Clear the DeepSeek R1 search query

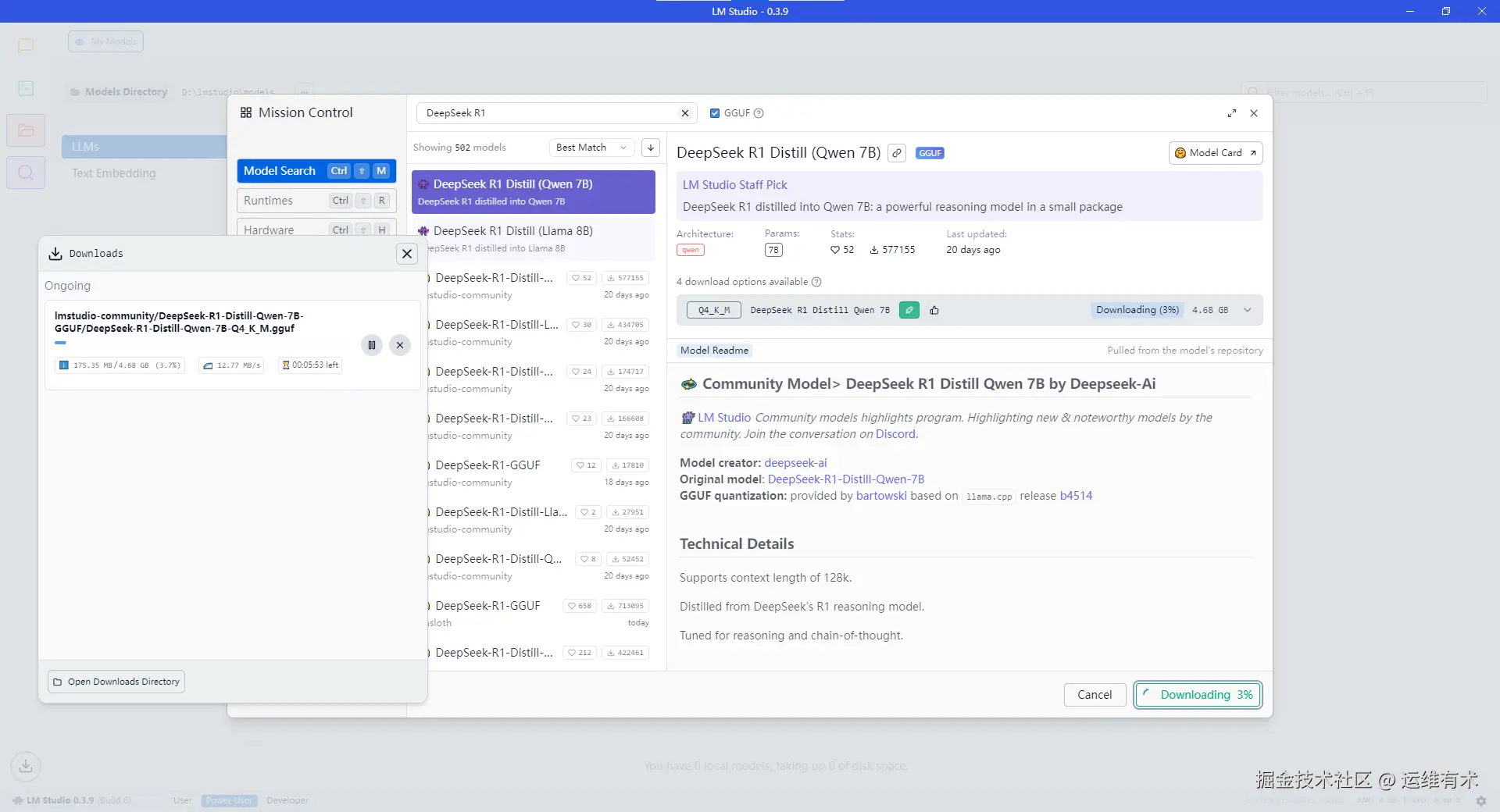685,113
